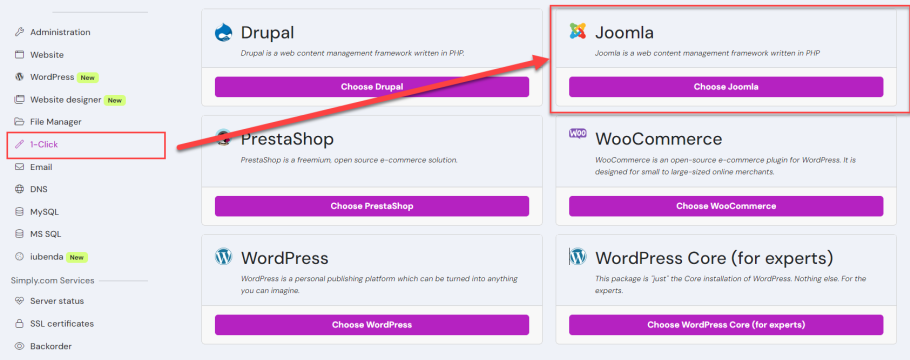Image resolution: width=910 pixels, height=360 pixels.
Task: Open Server status in sidebar
Action: (x=57, y=301)
